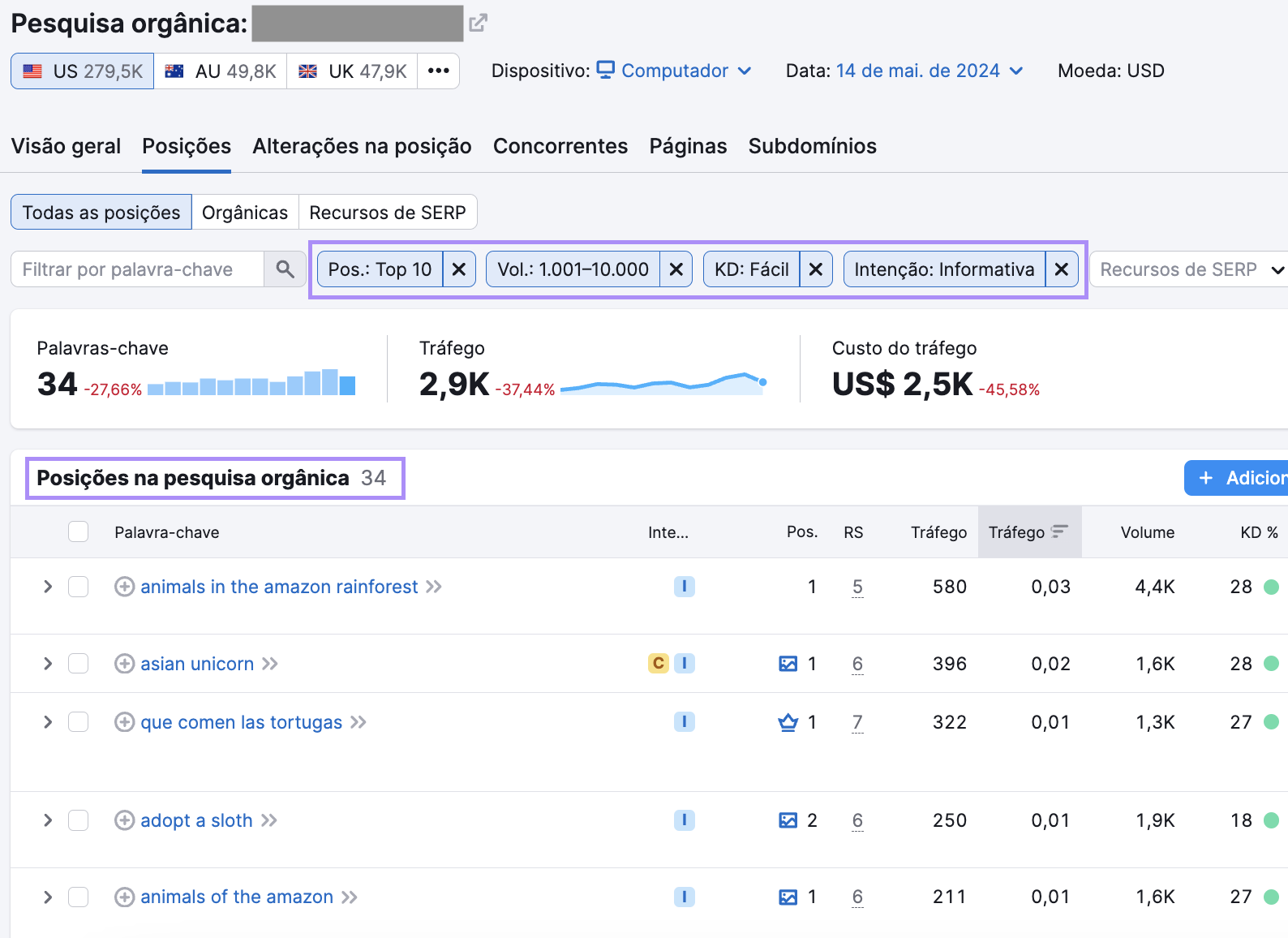Expand the 'animals of the amazon' row
The height and width of the screenshot is (938, 1288).
point(48,897)
